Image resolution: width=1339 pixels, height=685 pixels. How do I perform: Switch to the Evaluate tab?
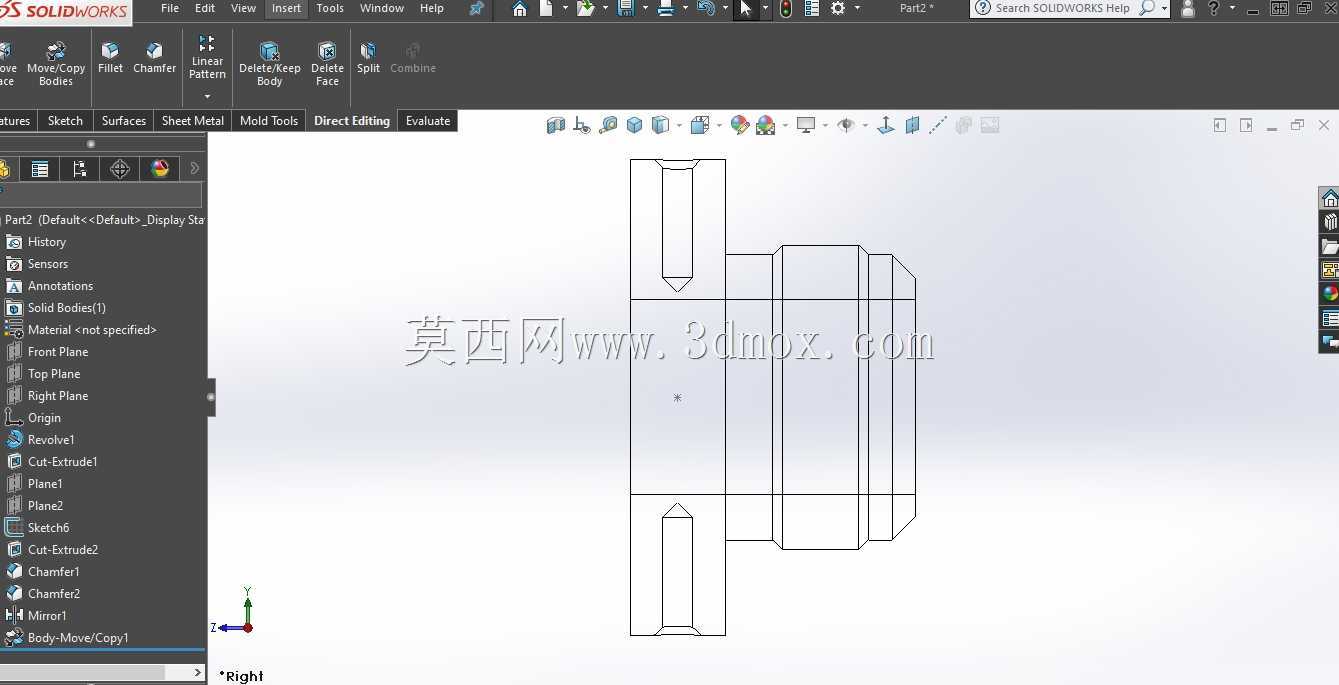click(428, 121)
